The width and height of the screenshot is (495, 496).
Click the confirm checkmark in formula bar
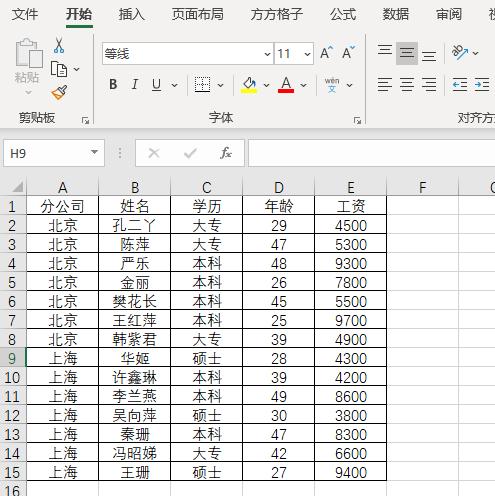pyautogui.click(x=190, y=153)
